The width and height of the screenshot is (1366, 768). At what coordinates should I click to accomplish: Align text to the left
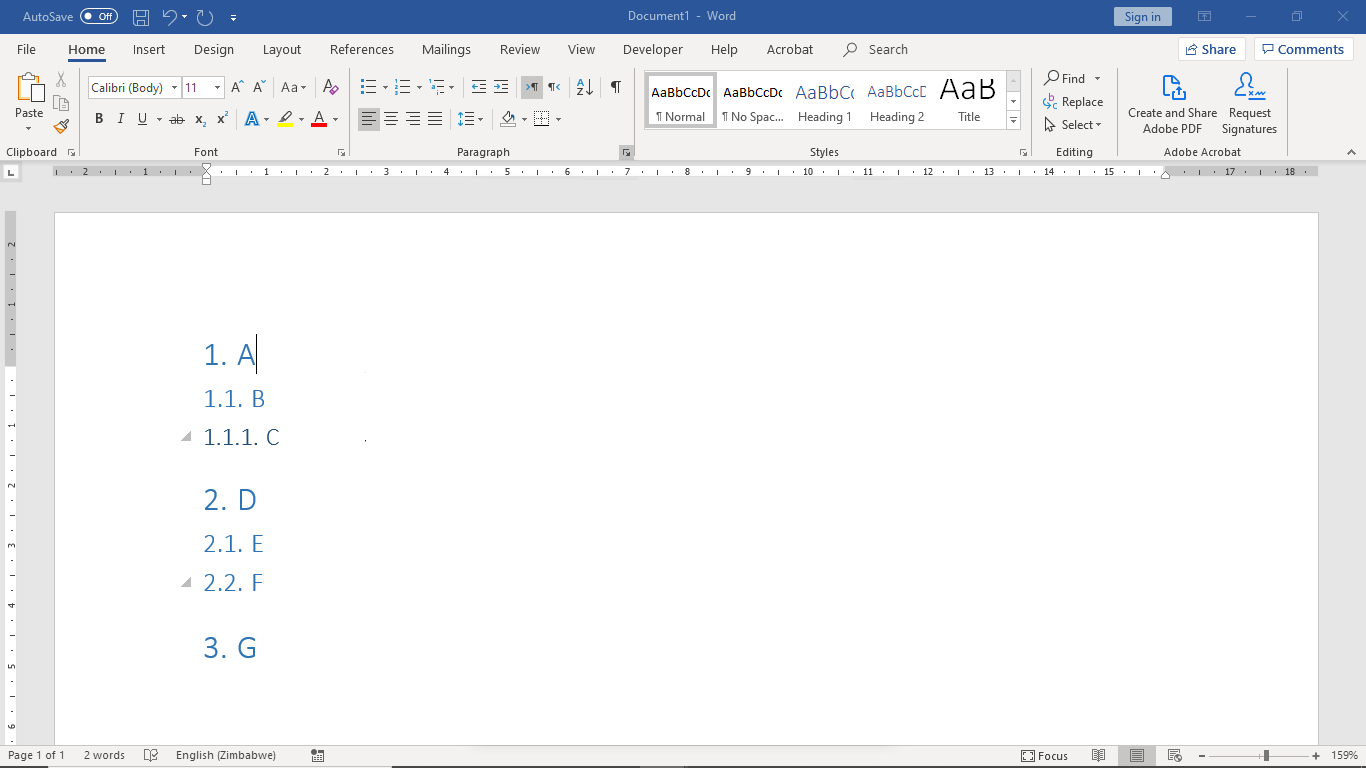(369, 119)
